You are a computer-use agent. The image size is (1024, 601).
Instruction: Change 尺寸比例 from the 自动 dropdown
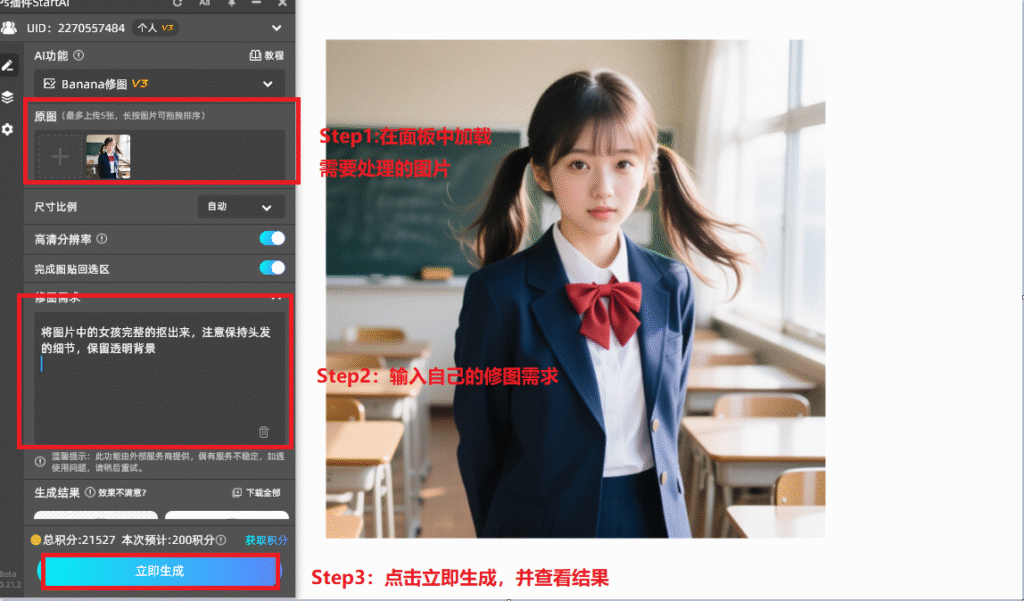click(240, 207)
